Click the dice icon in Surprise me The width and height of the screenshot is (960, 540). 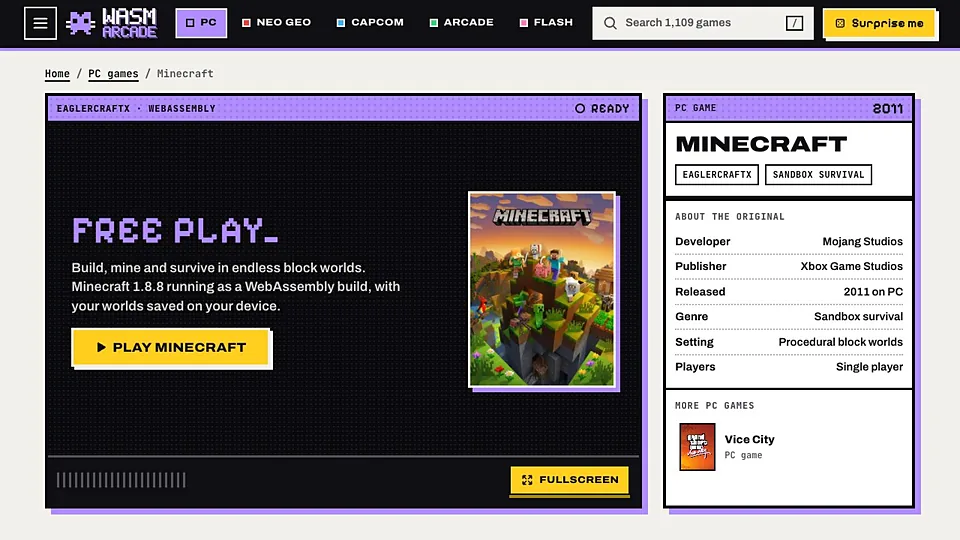click(x=840, y=23)
